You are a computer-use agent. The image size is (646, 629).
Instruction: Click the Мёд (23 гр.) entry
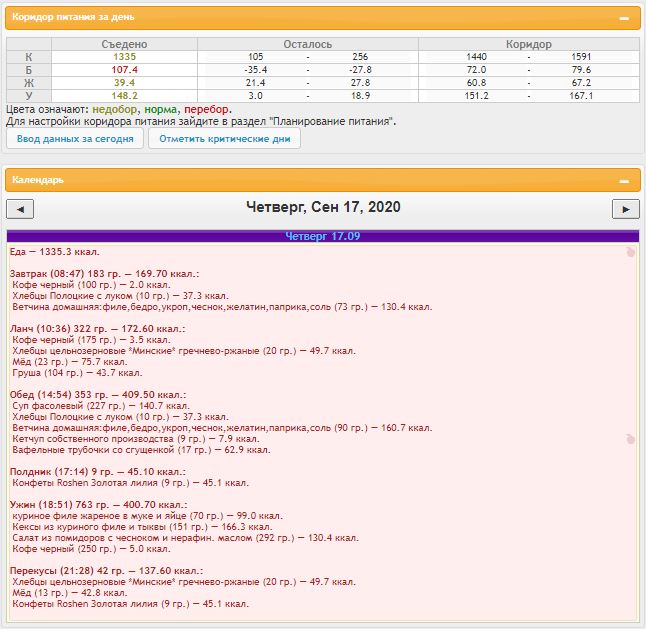tap(70, 362)
